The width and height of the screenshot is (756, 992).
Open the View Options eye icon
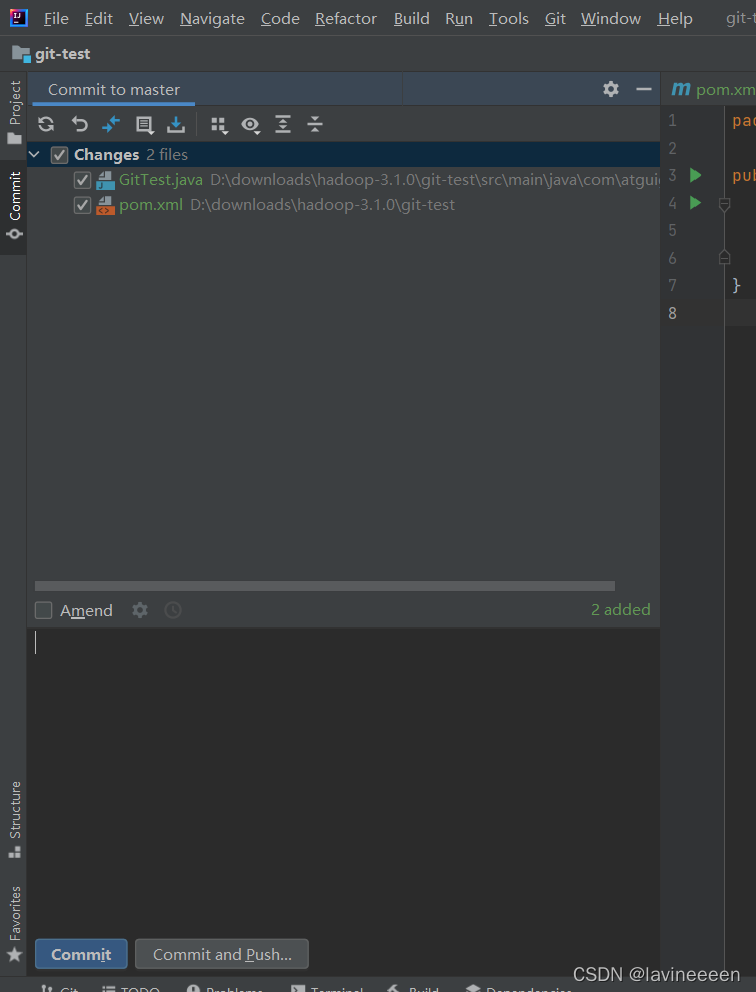[251, 125]
